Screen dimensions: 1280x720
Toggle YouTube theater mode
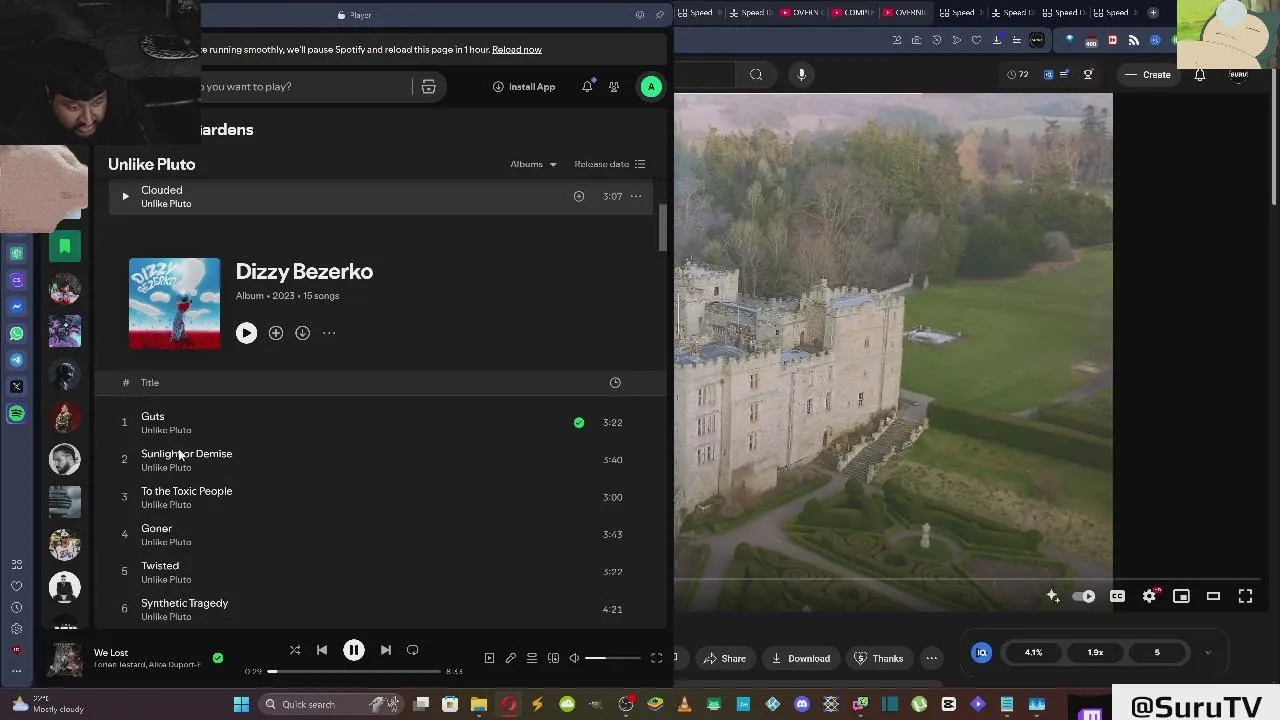tap(1213, 596)
